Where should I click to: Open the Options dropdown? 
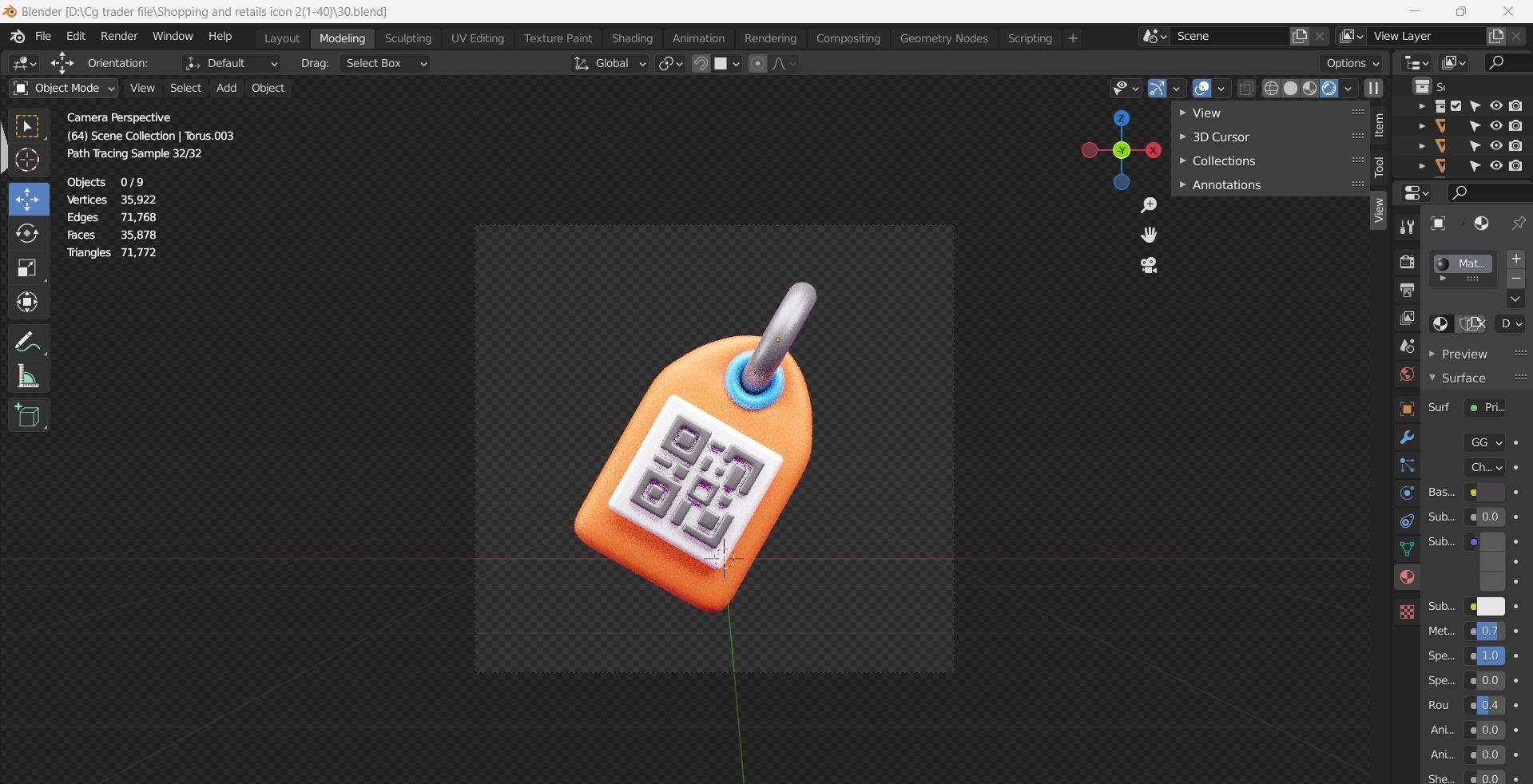pyautogui.click(x=1352, y=64)
